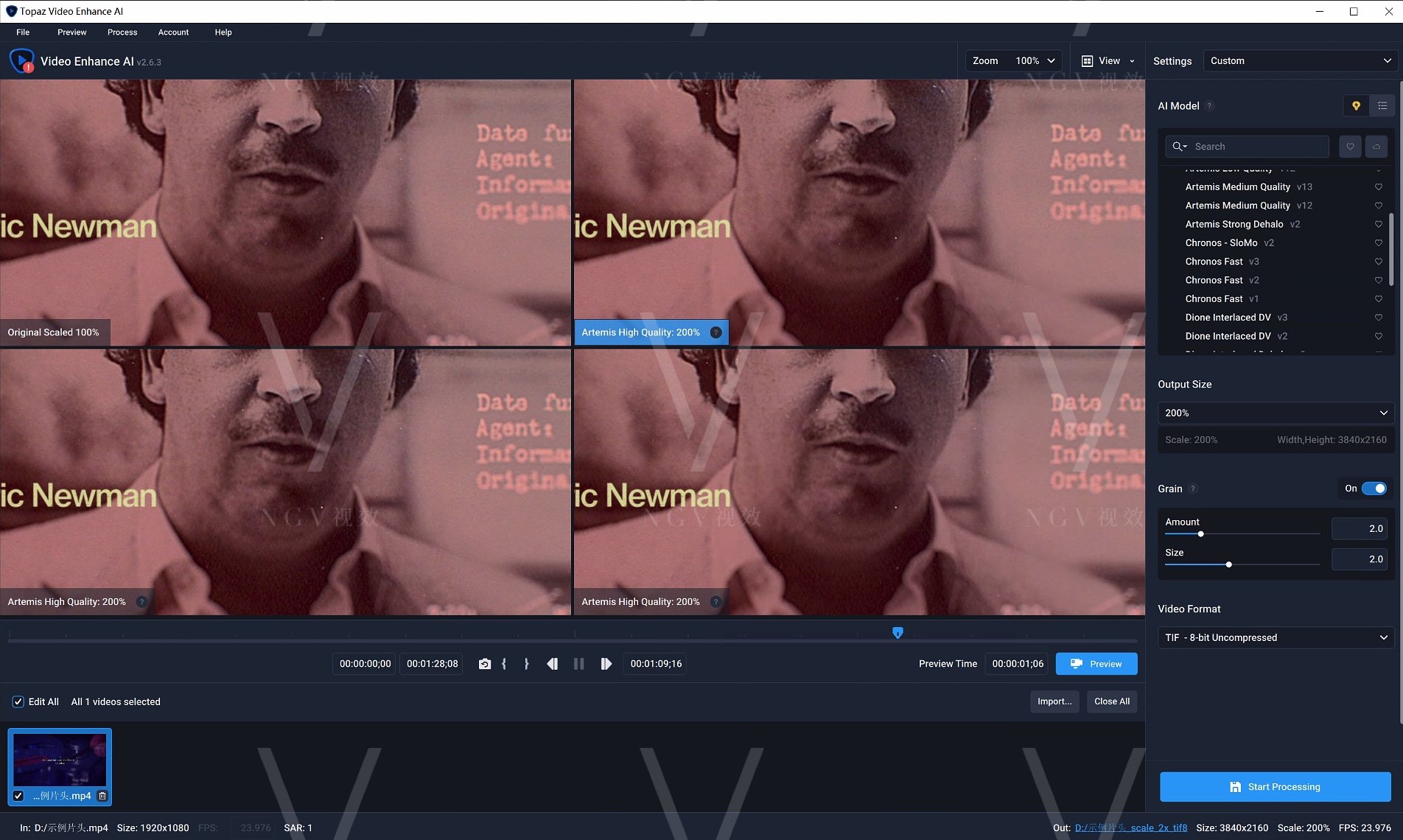Toggle the Grain switch off
Viewport: 1403px width, 840px height.
[x=1374, y=489]
